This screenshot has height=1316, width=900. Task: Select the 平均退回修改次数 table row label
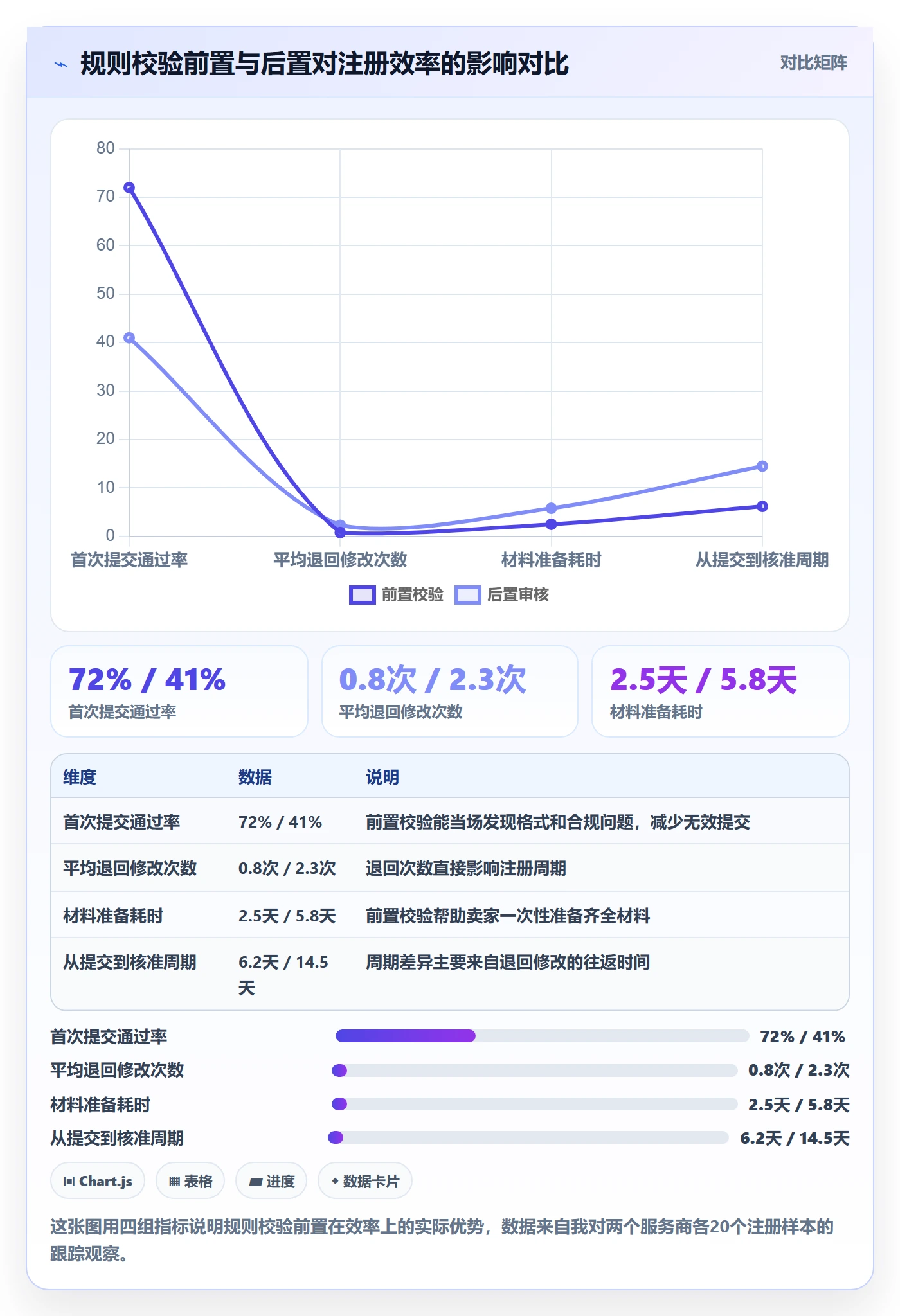[x=130, y=868]
